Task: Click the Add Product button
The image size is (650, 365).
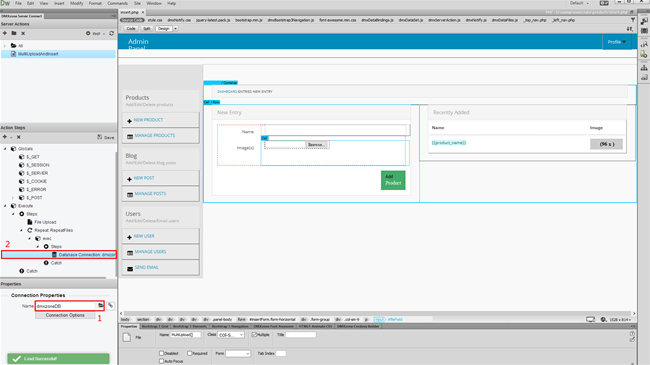Action: (x=393, y=180)
